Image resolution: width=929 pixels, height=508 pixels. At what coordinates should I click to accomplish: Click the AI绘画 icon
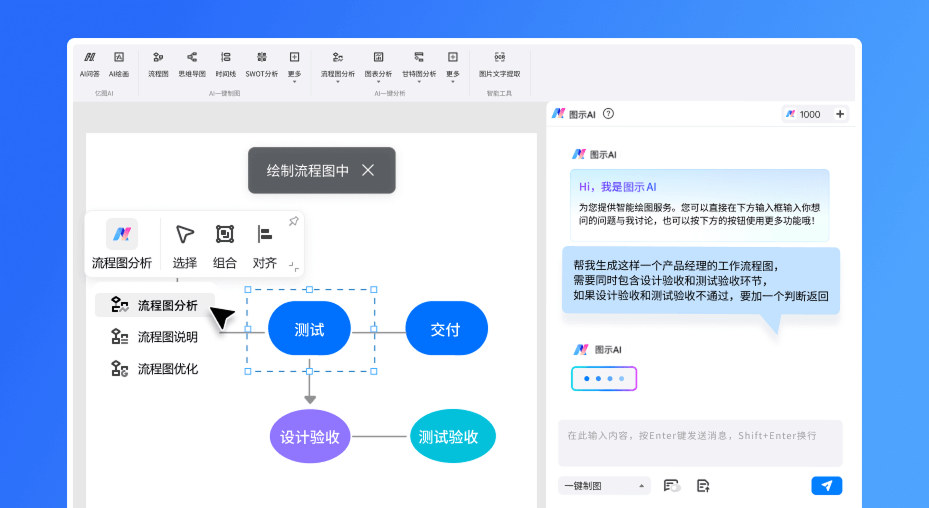(119, 63)
